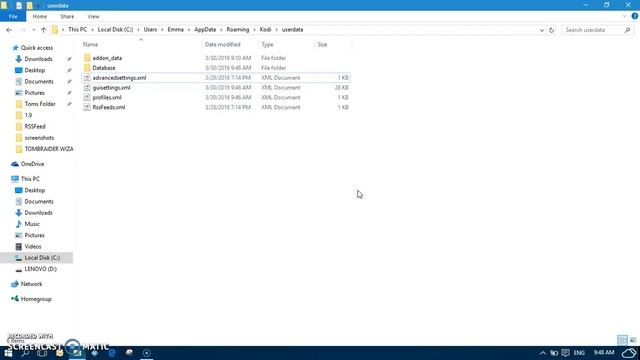Open Music under This PC
Image resolution: width=640 pixels, height=360 pixels.
tap(32, 224)
